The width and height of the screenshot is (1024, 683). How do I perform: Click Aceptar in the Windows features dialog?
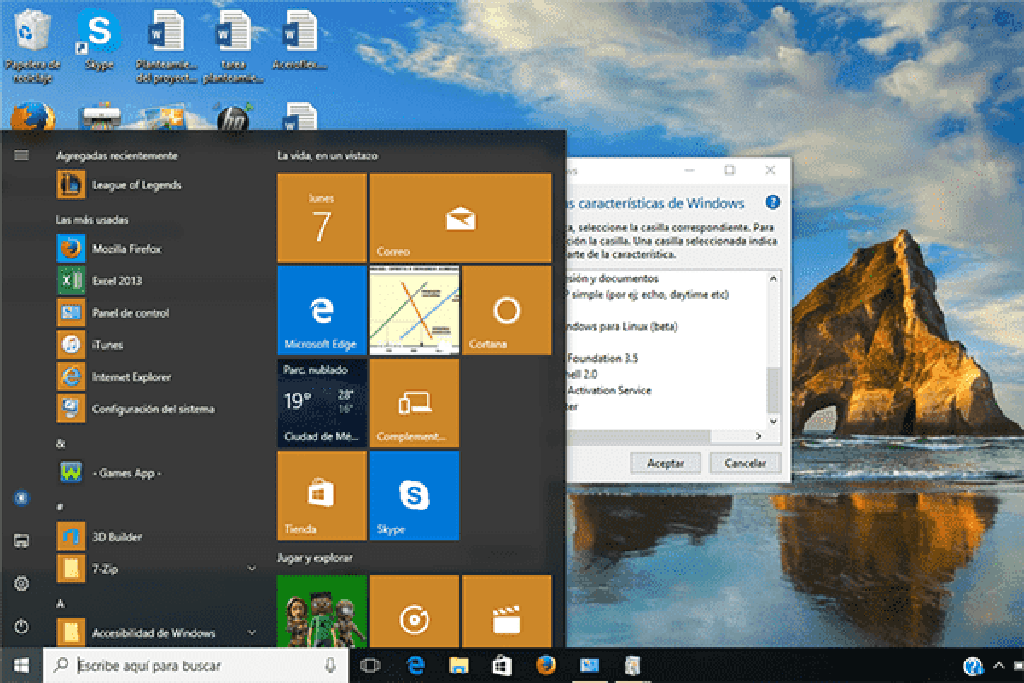pos(665,462)
